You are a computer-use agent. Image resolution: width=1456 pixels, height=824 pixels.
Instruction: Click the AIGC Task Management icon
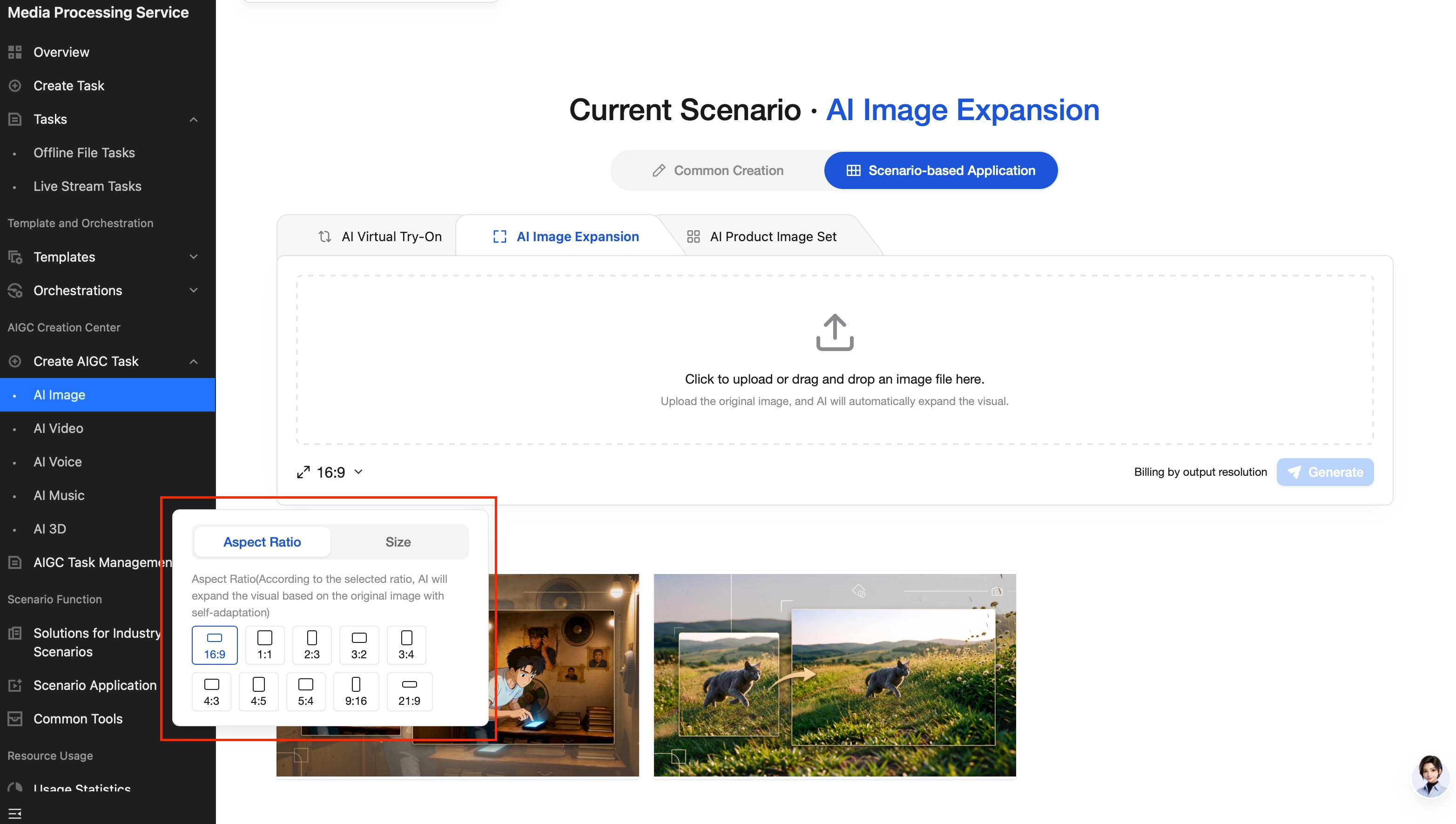tap(15, 562)
